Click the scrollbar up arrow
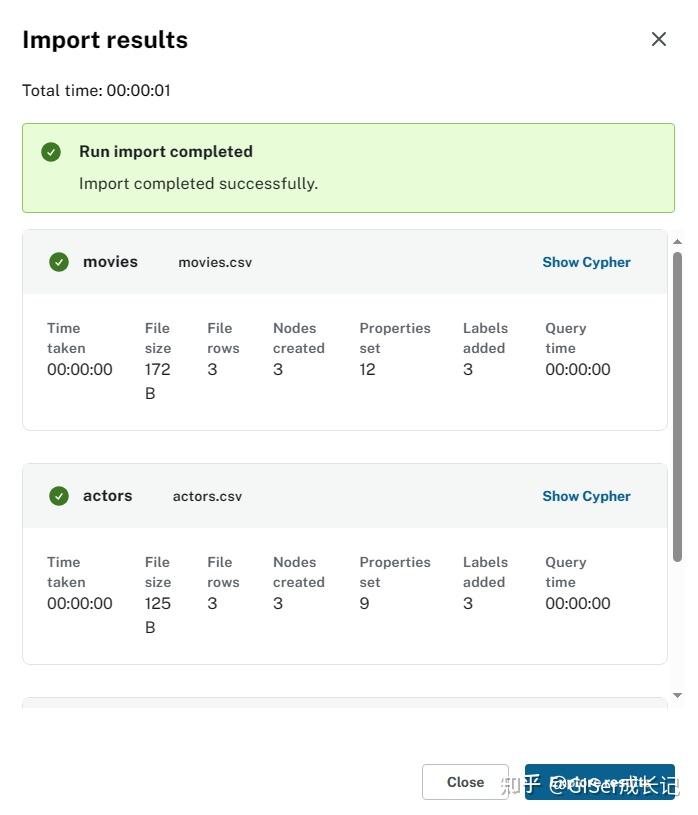698x815 pixels. pyautogui.click(x=678, y=242)
